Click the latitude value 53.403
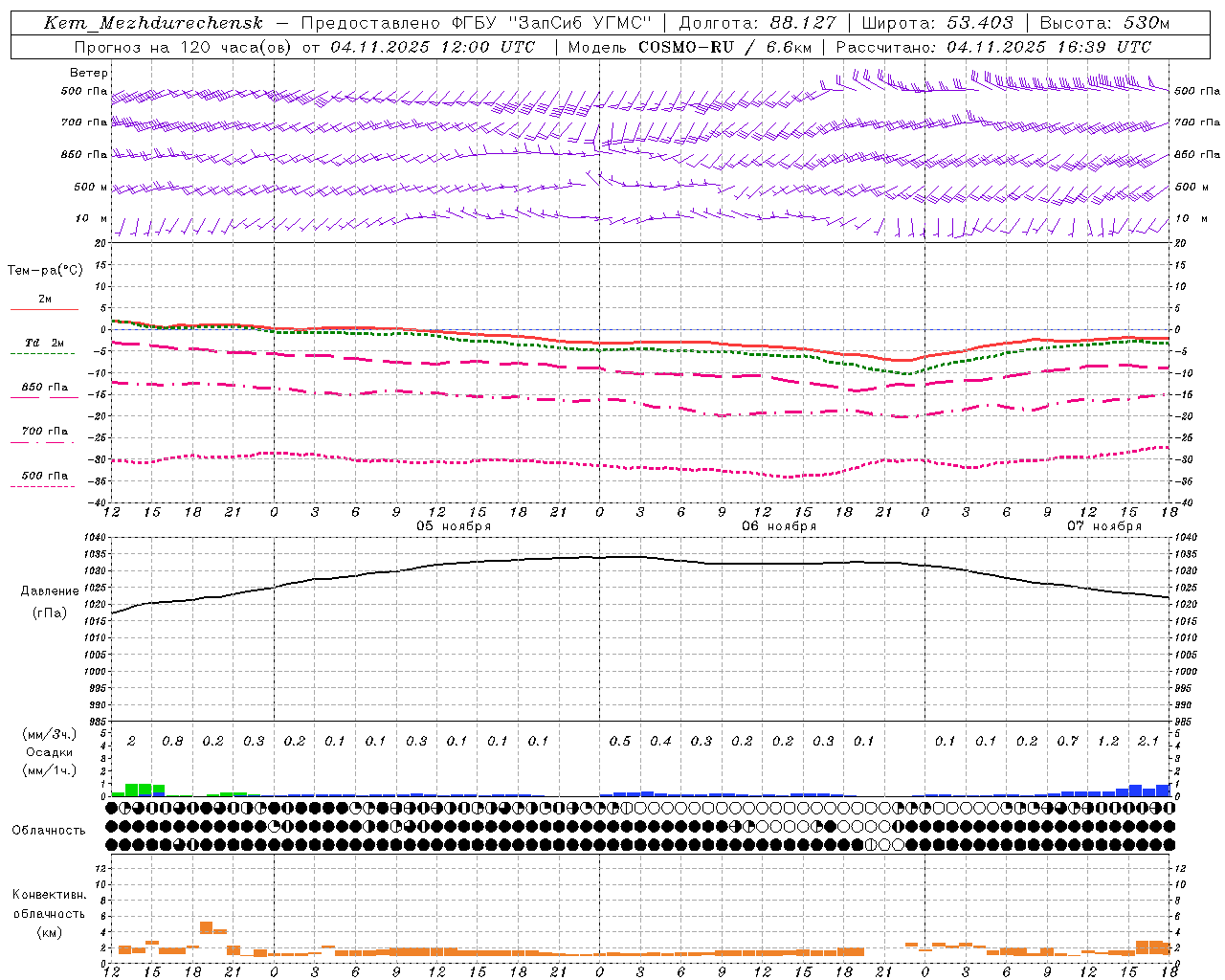 [x=980, y=23]
